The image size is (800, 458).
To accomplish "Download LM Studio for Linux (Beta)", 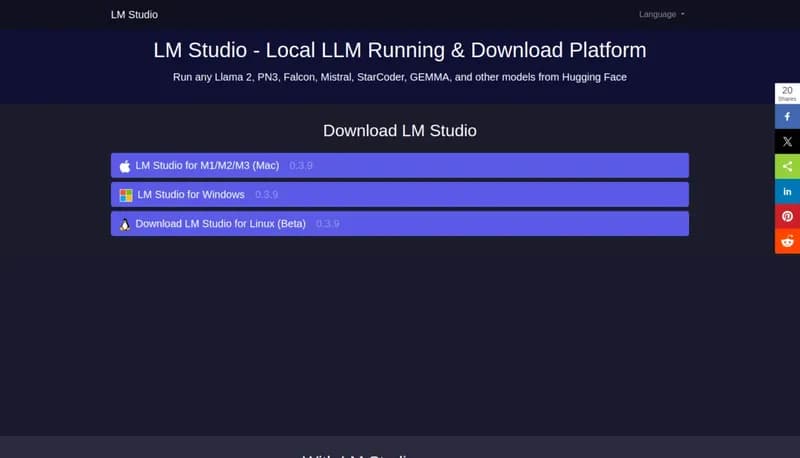I will [x=399, y=224].
